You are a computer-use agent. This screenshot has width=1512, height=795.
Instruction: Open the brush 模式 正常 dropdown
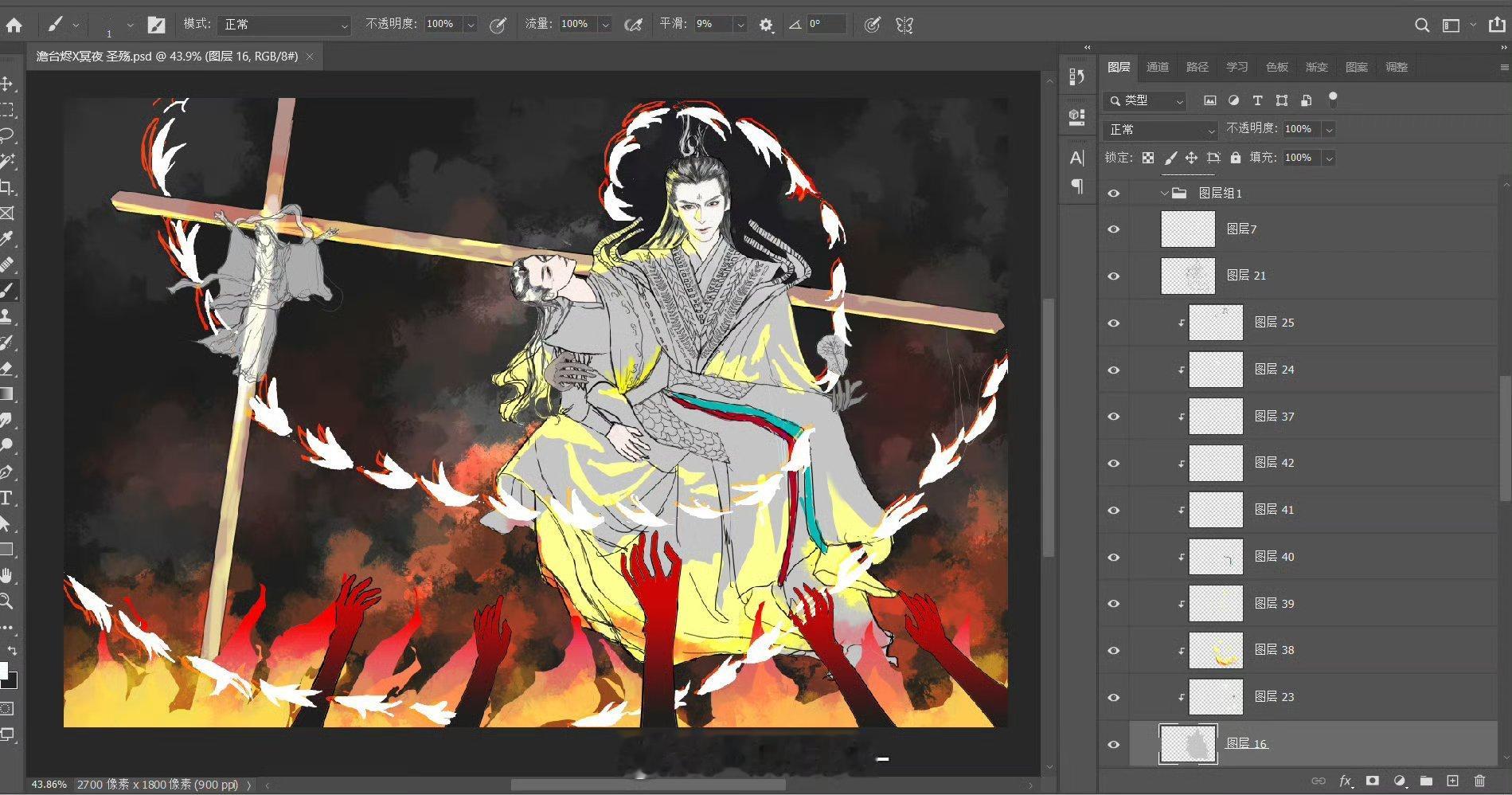284,25
